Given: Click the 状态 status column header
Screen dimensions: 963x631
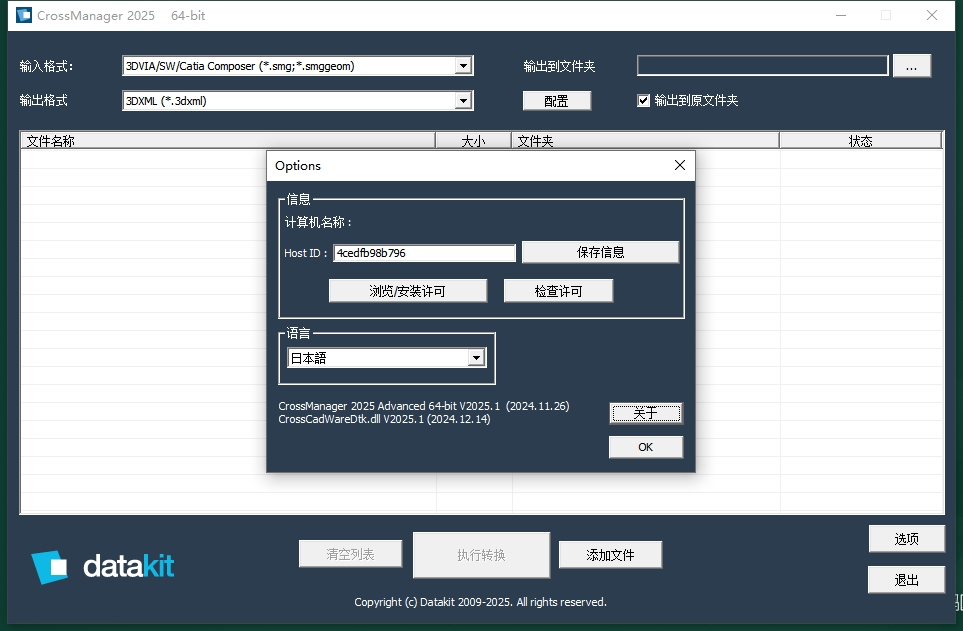Looking at the screenshot, I should point(860,141).
